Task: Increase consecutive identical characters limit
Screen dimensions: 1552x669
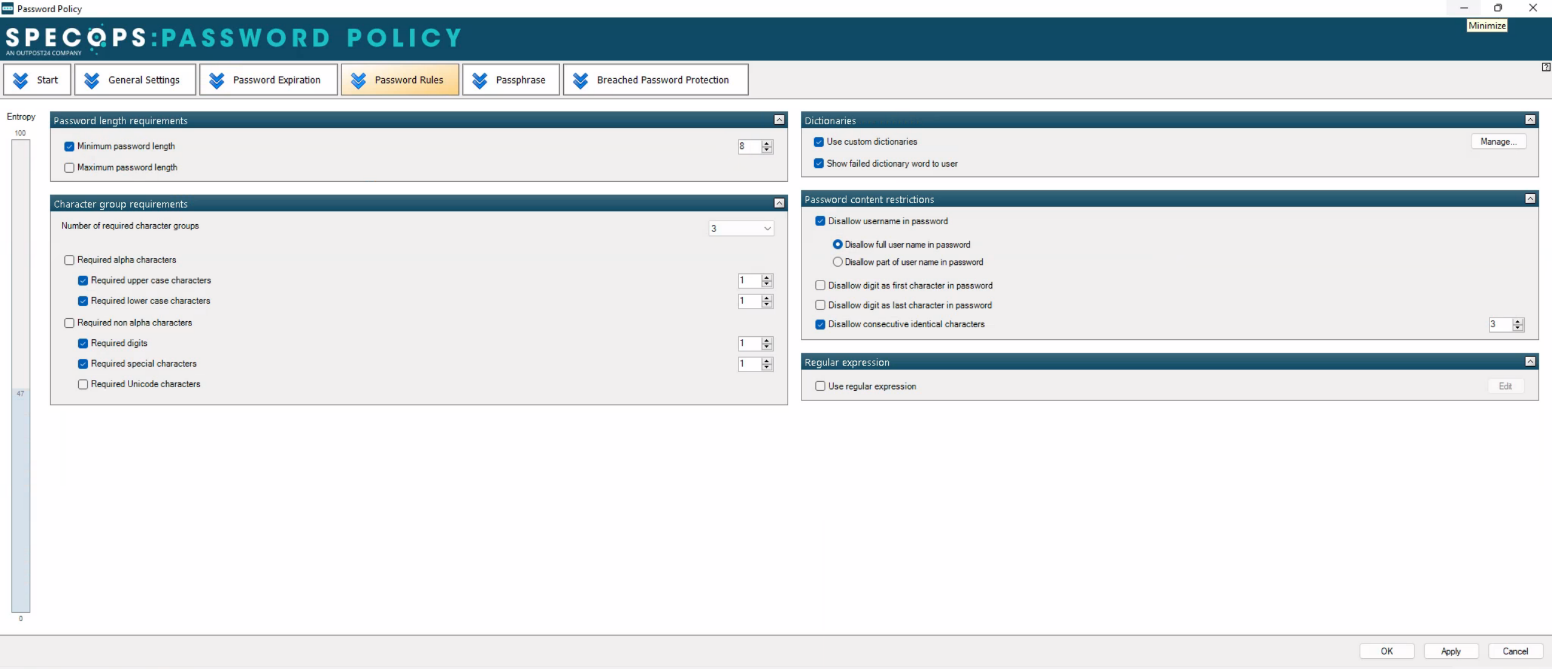Action: (1518, 321)
